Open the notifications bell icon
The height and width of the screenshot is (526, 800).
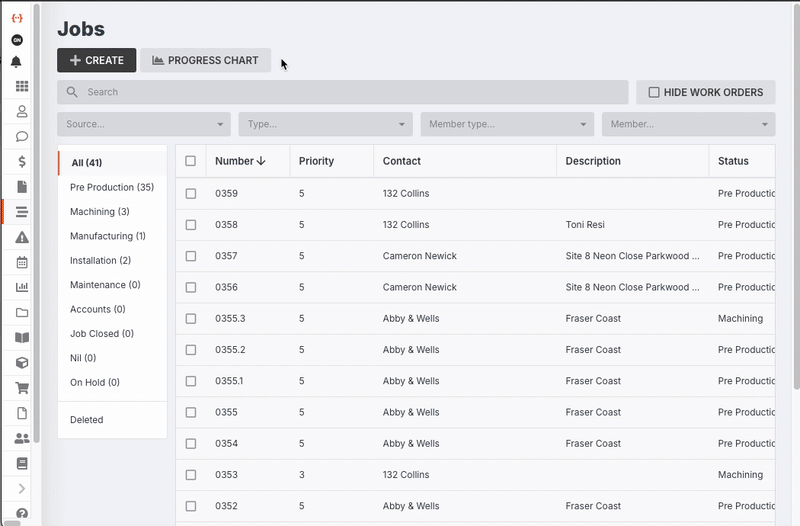[16, 62]
